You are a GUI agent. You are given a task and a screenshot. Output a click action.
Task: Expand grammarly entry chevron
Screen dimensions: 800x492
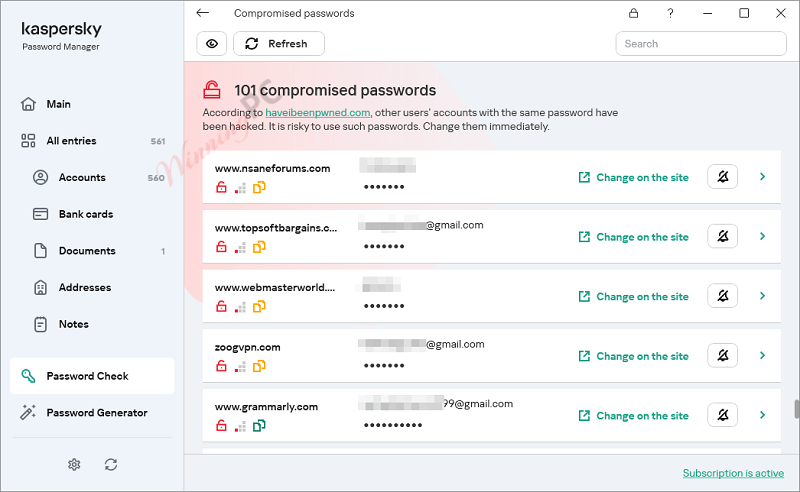(x=762, y=415)
